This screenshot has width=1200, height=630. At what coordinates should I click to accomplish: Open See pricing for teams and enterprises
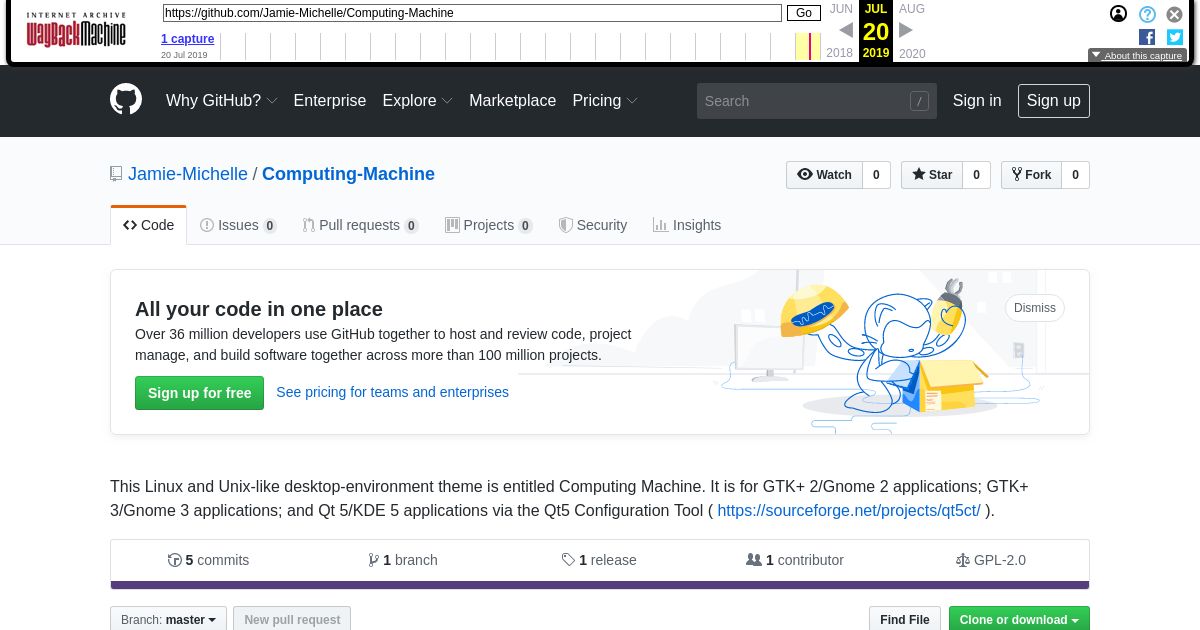tap(392, 392)
